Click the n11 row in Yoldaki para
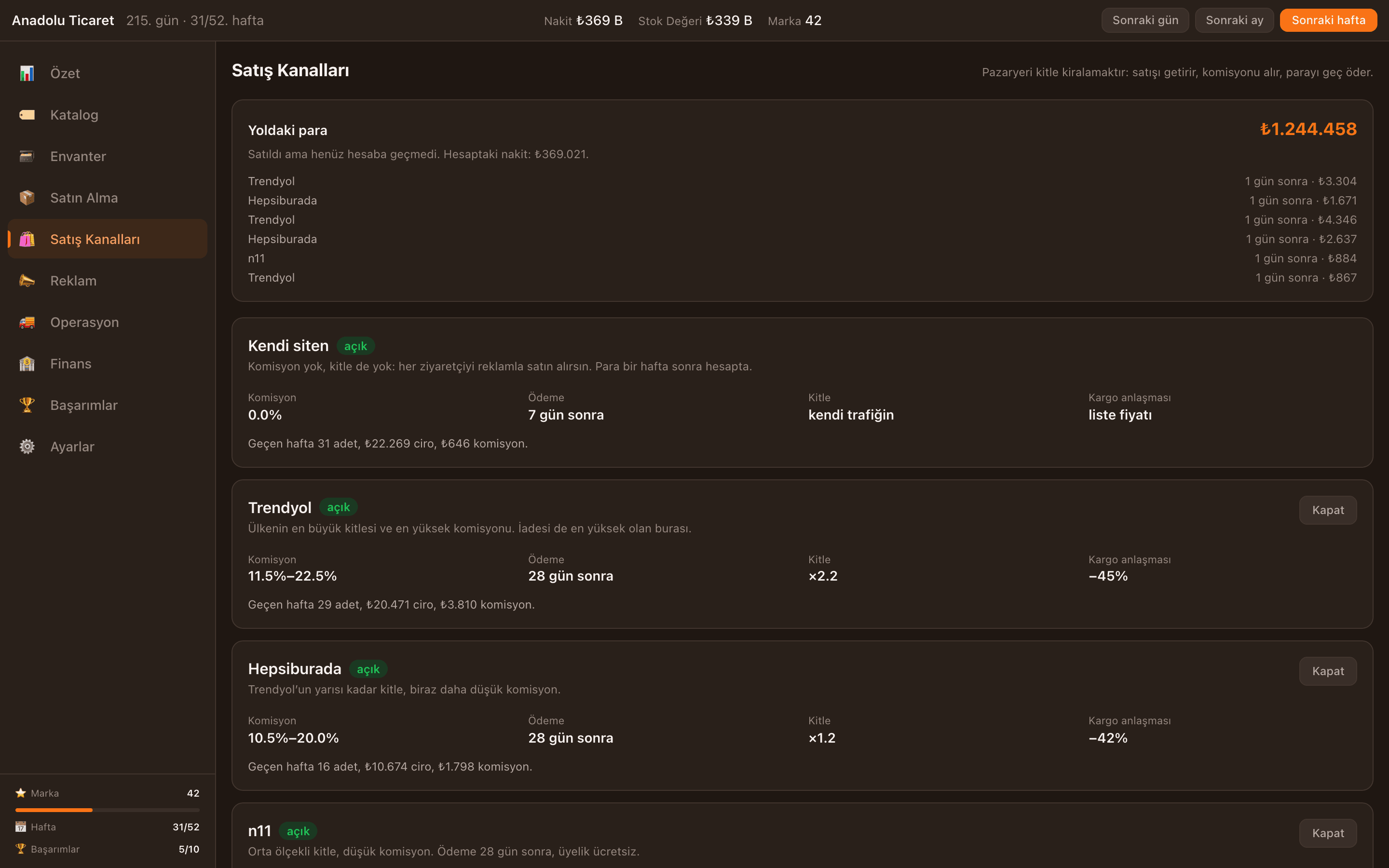 pos(802,258)
